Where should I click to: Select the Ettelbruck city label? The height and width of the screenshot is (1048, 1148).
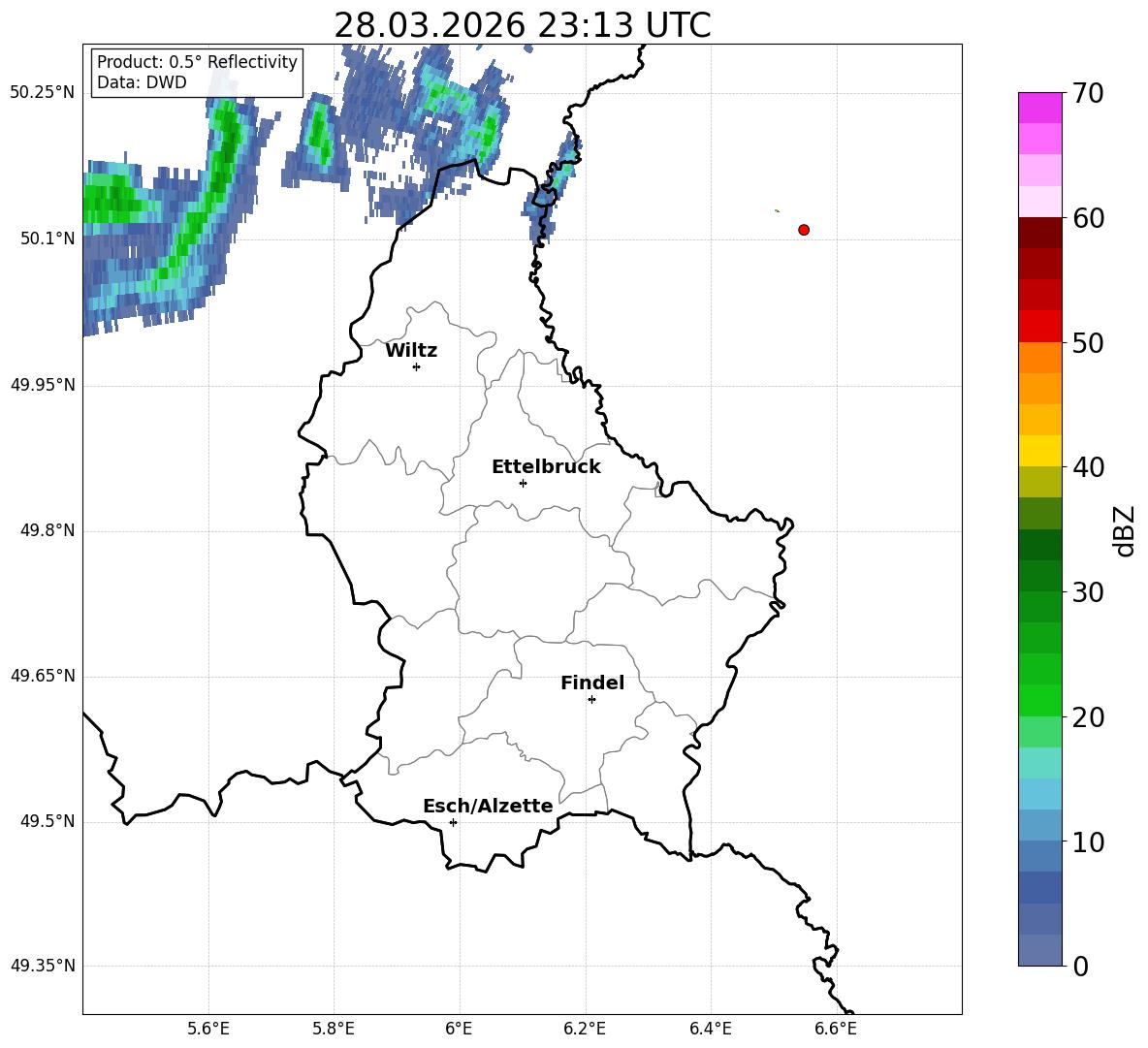click(x=546, y=467)
